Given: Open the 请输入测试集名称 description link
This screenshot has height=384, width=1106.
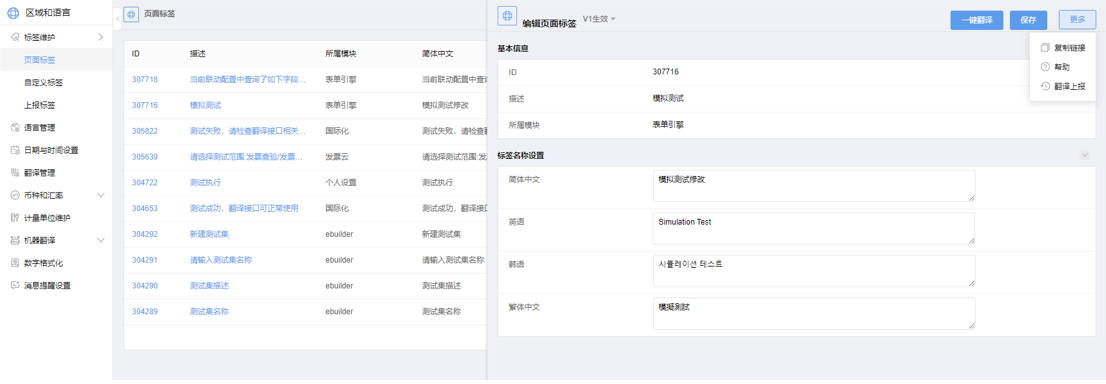Looking at the screenshot, I should coord(221,260).
